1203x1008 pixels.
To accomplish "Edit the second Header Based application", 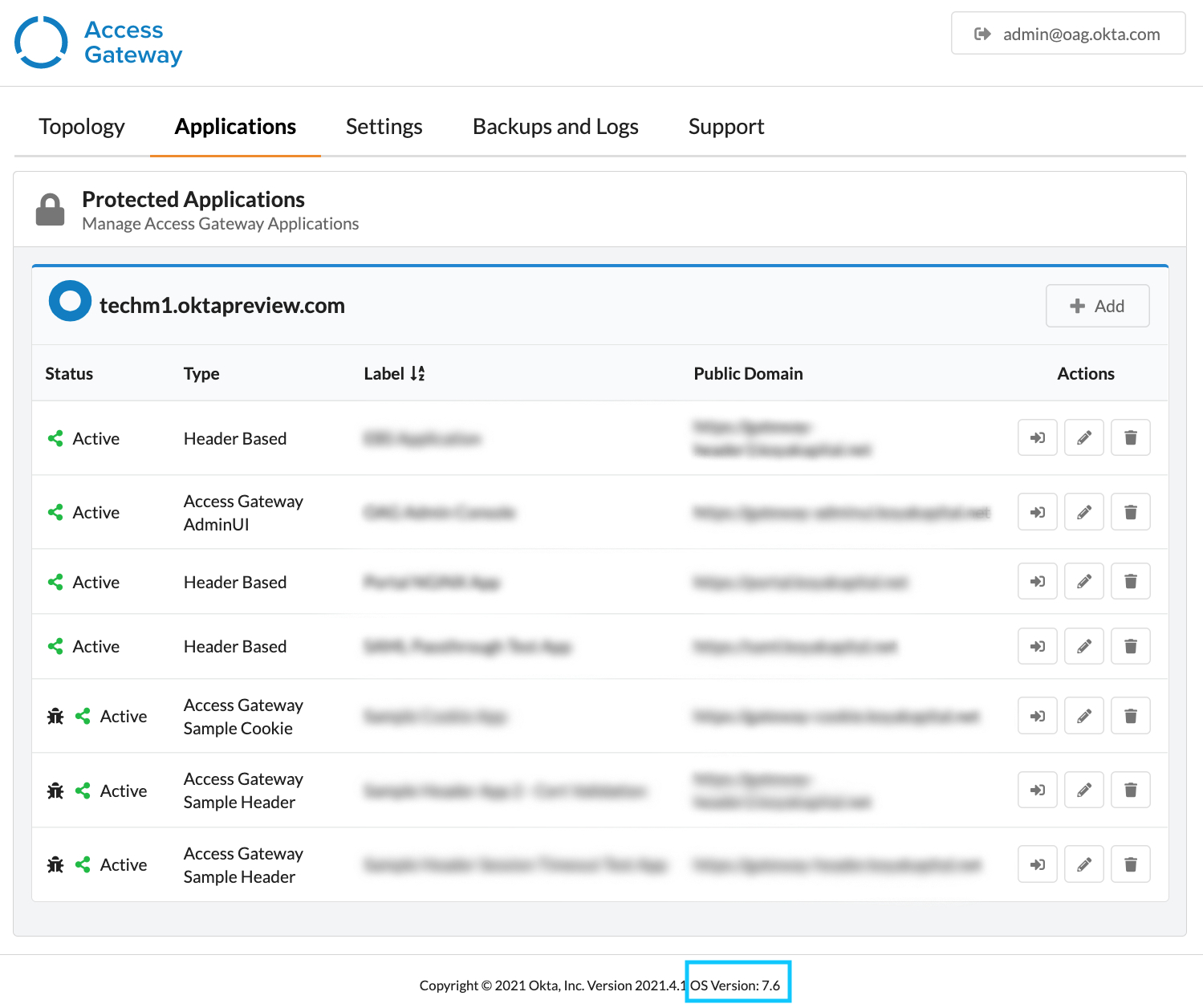I will tap(1083, 581).
